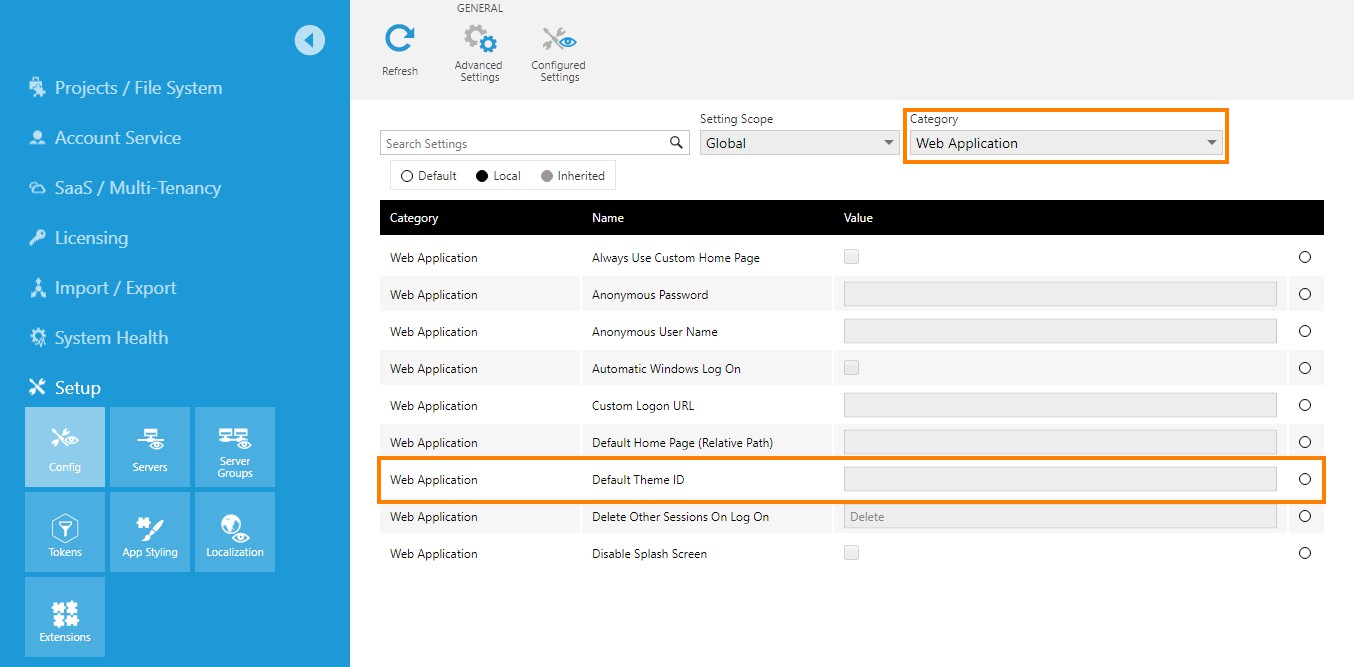Open the System Health section
The height and width of the screenshot is (667, 1354).
coord(110,337)
